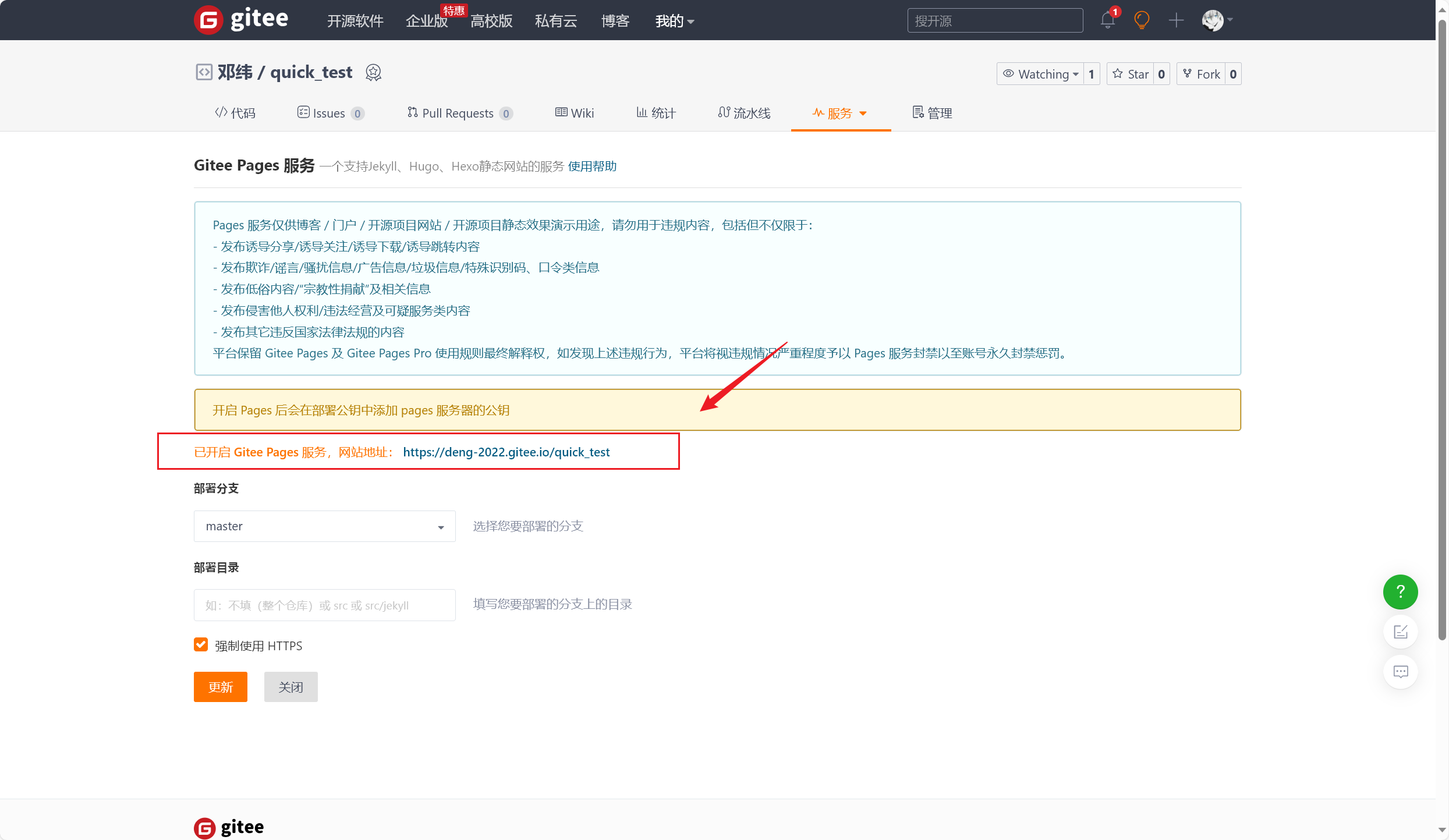Click the badge icon next to quick_test
Viewport: 1449px width, 840px height.
[373, 73]
